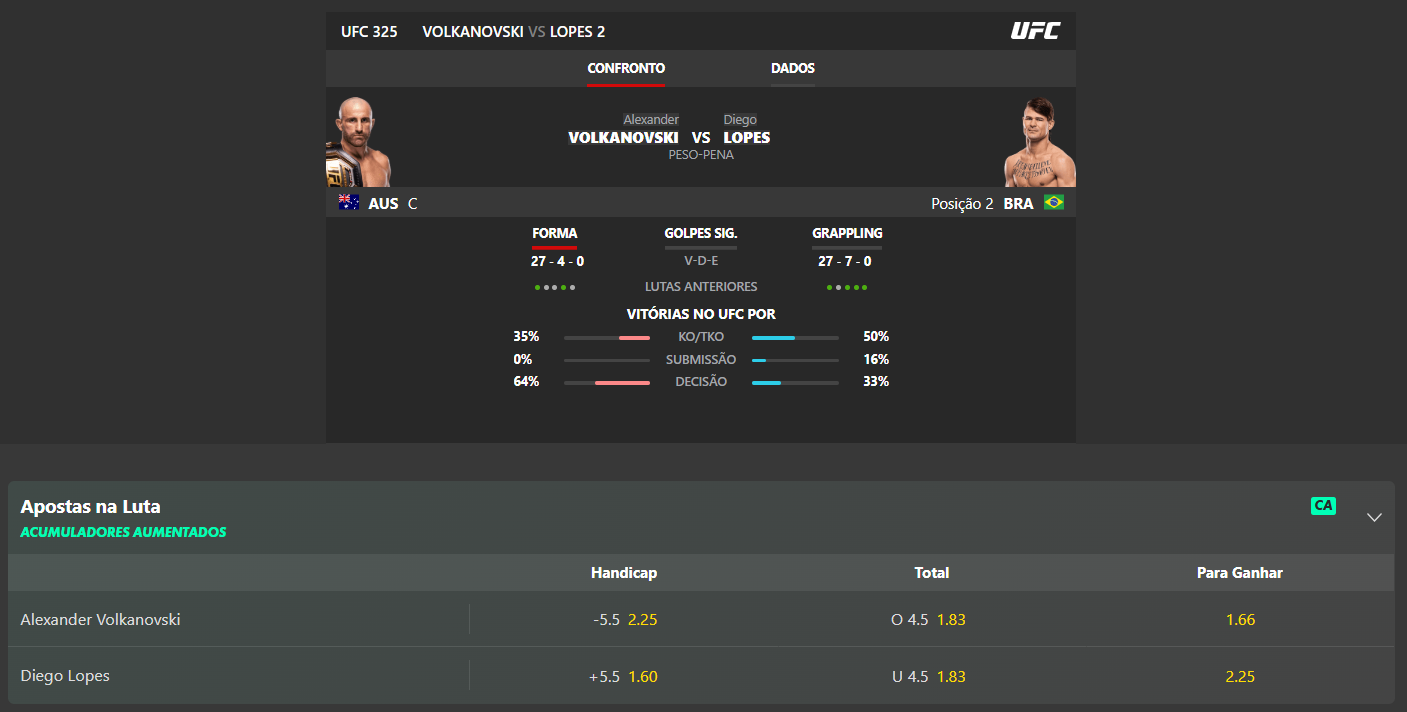Click the green CA badge icon
Viewport: 1407px width, 712px height.
click(x=1323, y=506)
